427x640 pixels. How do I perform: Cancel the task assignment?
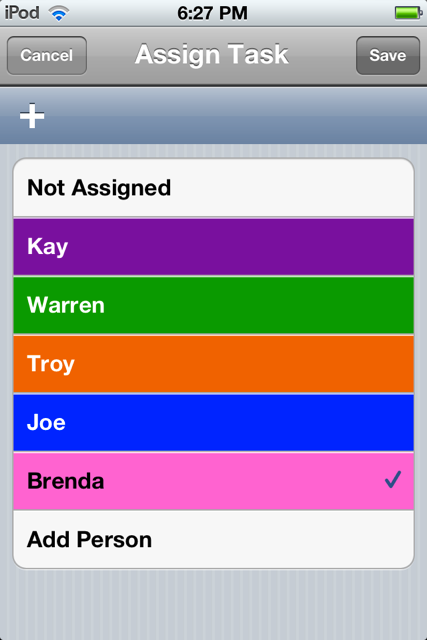coord(47,56)
